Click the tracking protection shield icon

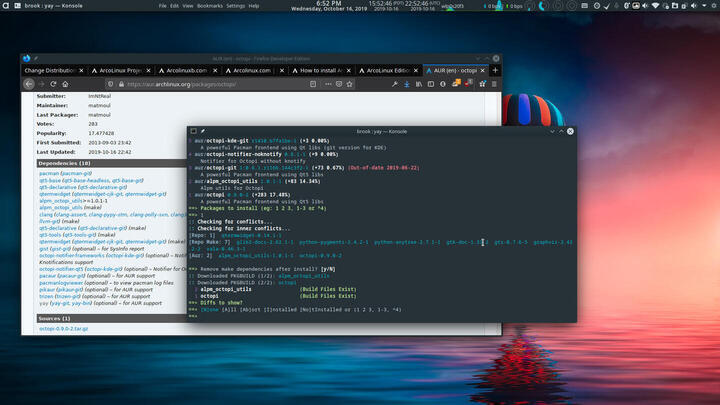pos(110,84)
